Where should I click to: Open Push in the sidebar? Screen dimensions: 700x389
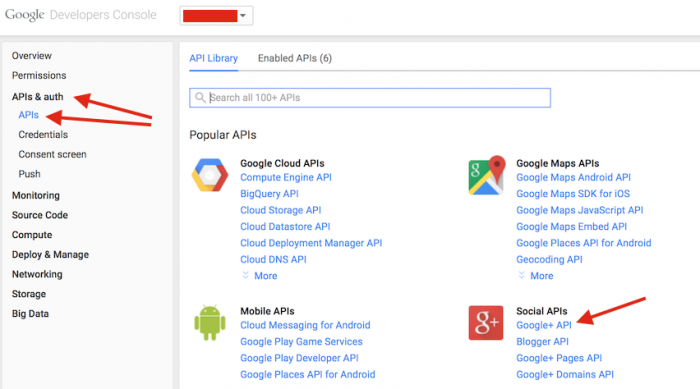tap(29, 174)
